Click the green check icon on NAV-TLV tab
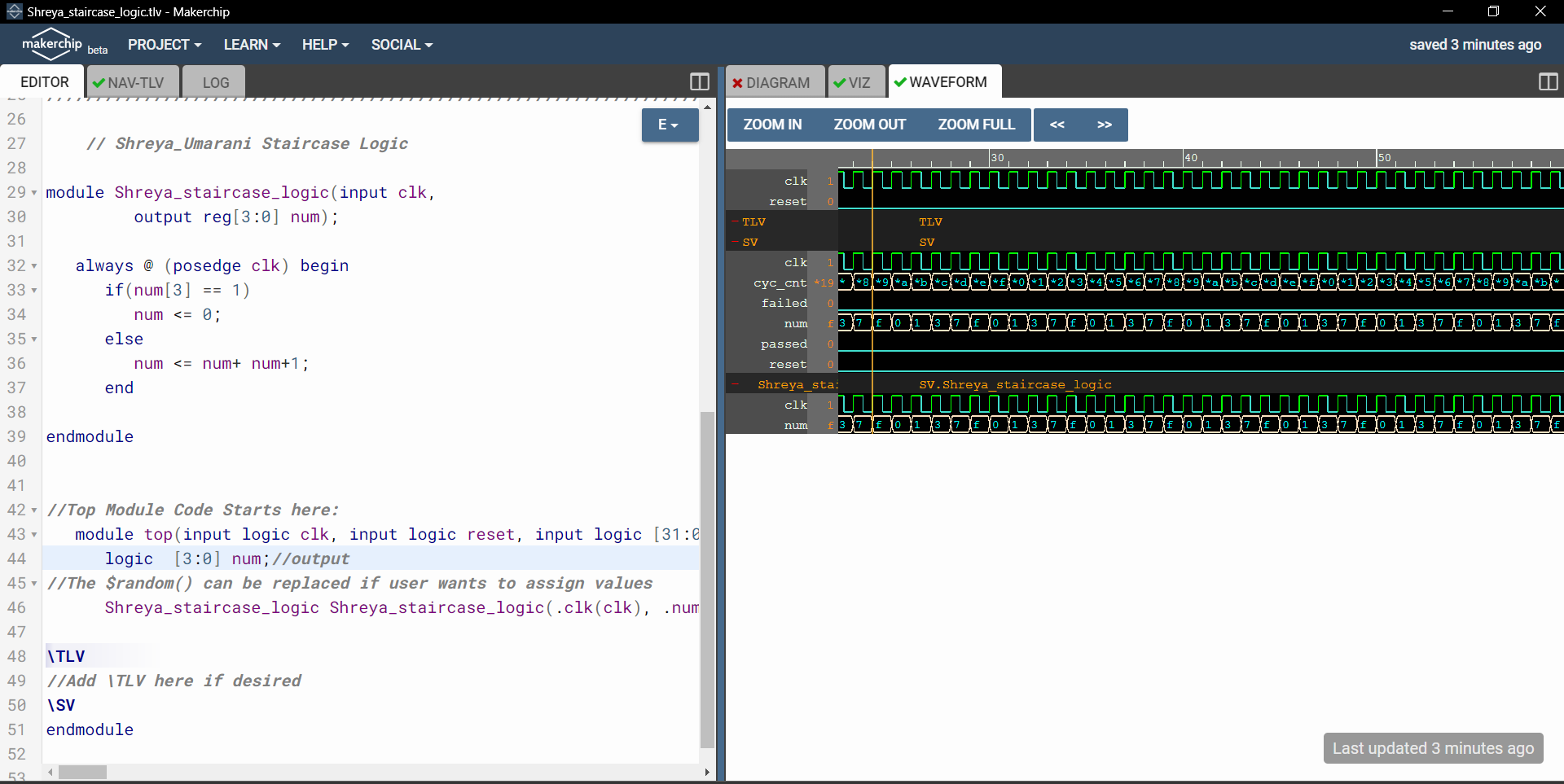The image size is (1564, 784). pos(99,82)
